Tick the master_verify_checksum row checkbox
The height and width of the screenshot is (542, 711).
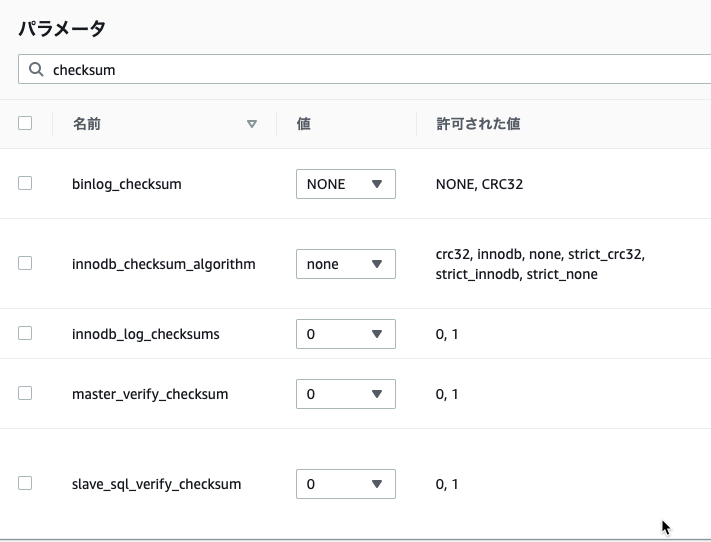pyautogui.click(x=25, y=393)
